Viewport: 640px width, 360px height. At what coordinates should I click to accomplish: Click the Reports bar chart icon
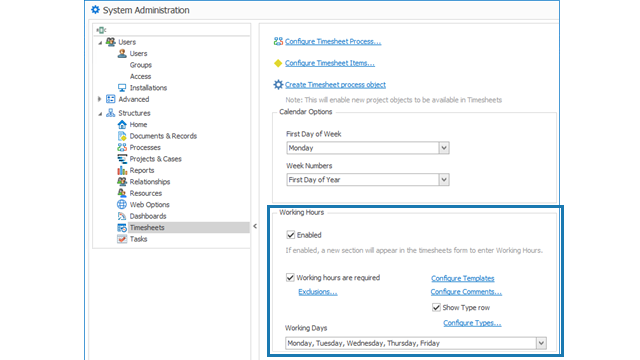122,170
